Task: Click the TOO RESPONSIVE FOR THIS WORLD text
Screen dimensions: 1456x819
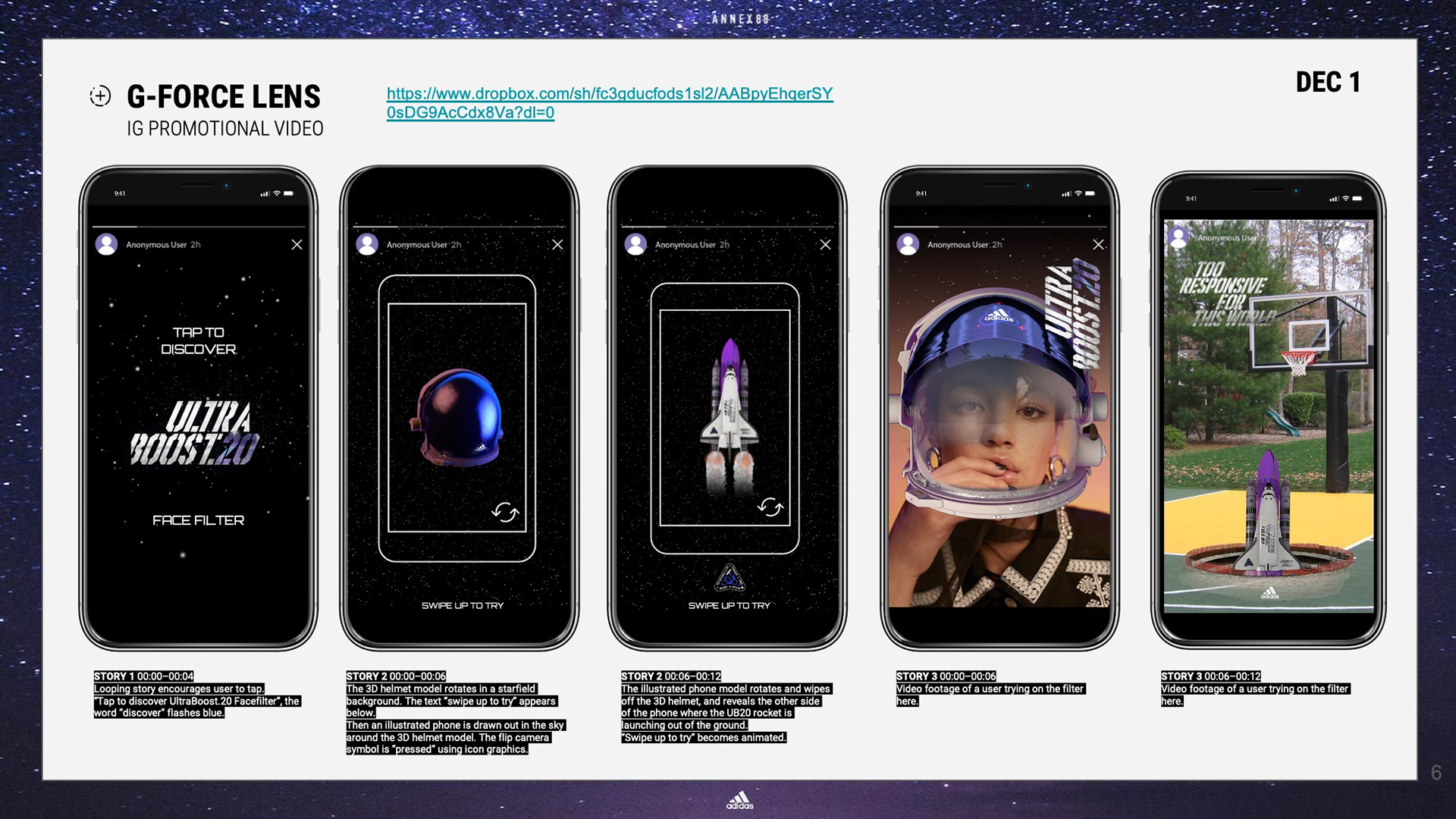Action: click(x=1228, y=293)
